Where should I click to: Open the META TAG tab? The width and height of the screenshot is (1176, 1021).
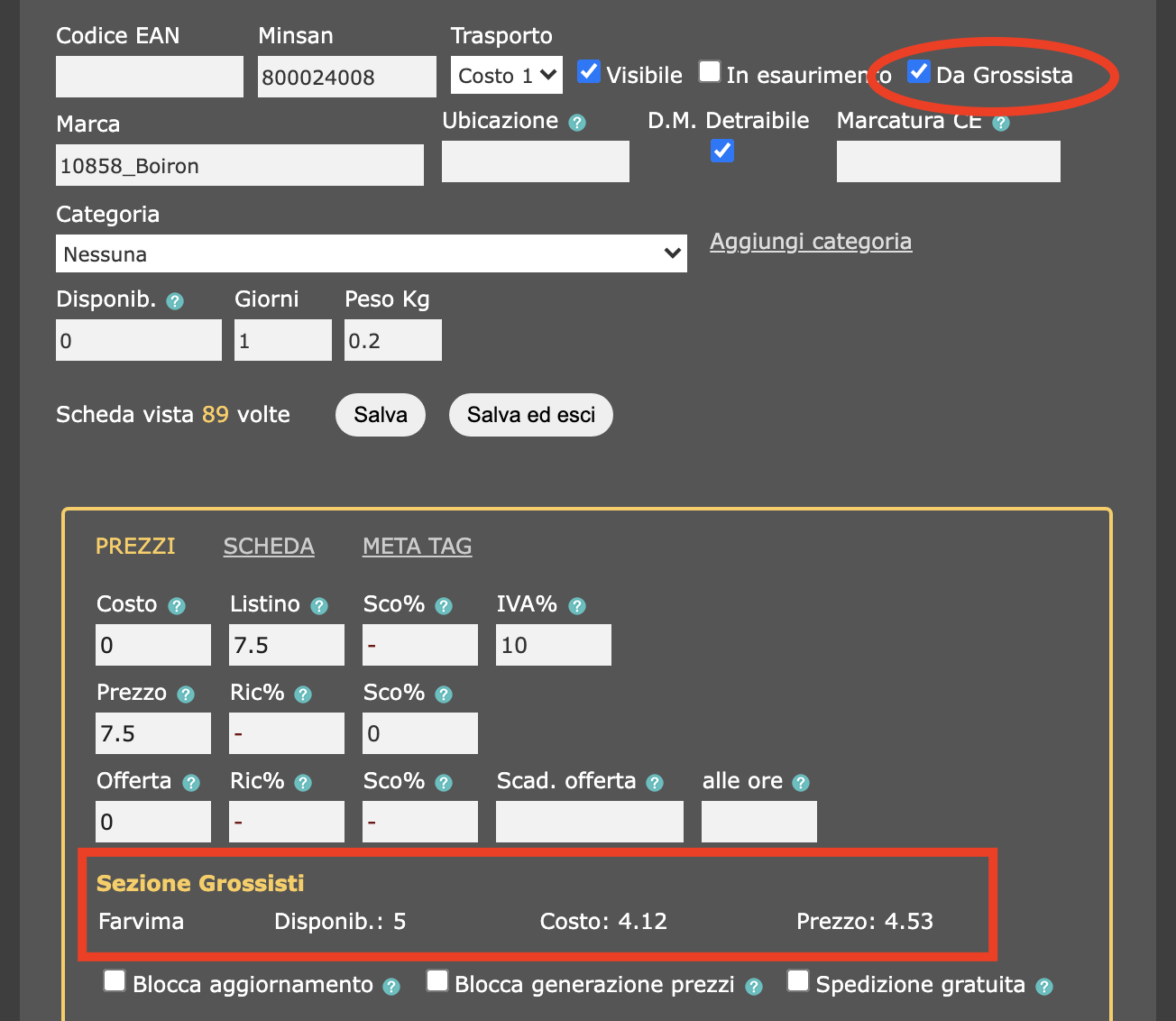pos(417,547)
